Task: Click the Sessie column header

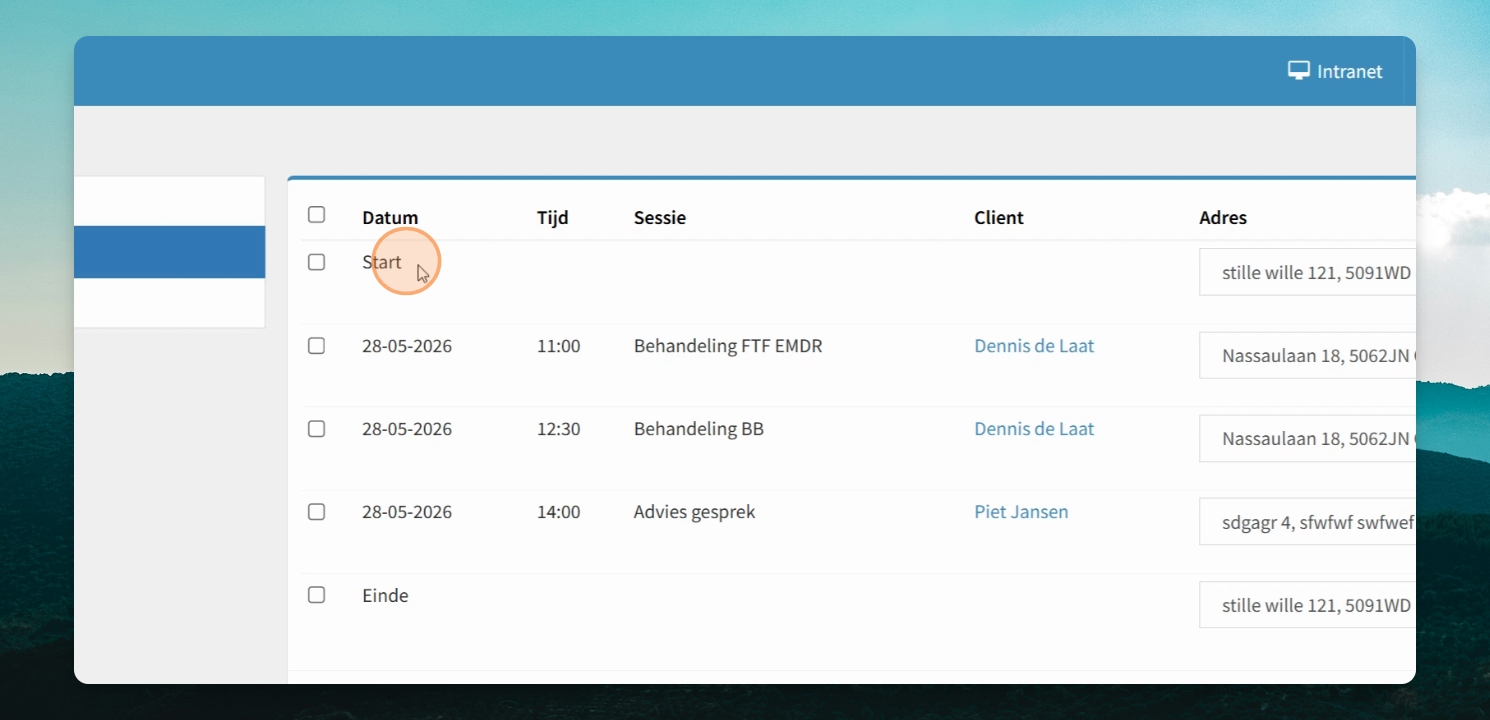Action: (660, 218)
